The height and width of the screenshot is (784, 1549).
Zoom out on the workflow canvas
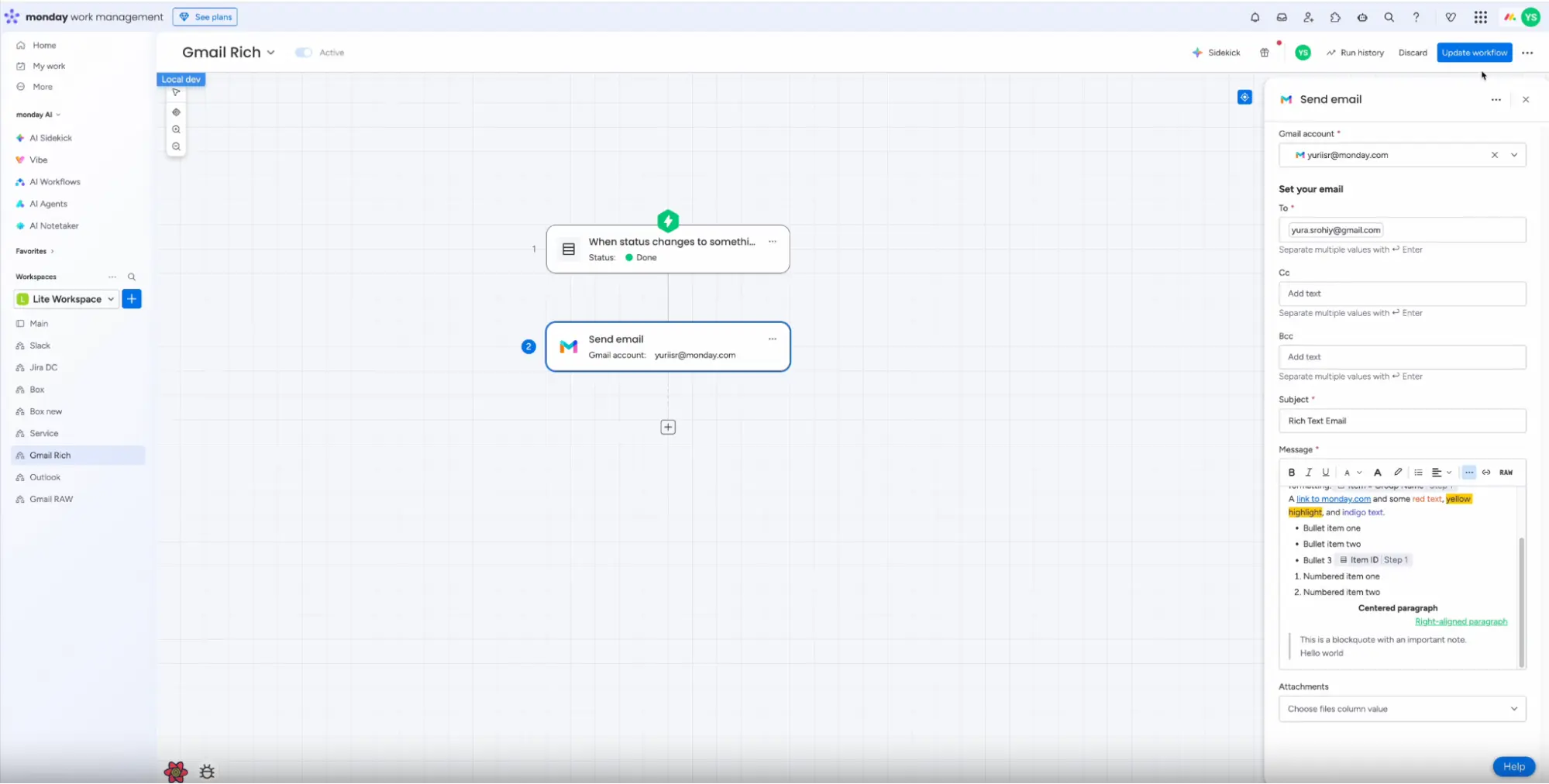176,146
